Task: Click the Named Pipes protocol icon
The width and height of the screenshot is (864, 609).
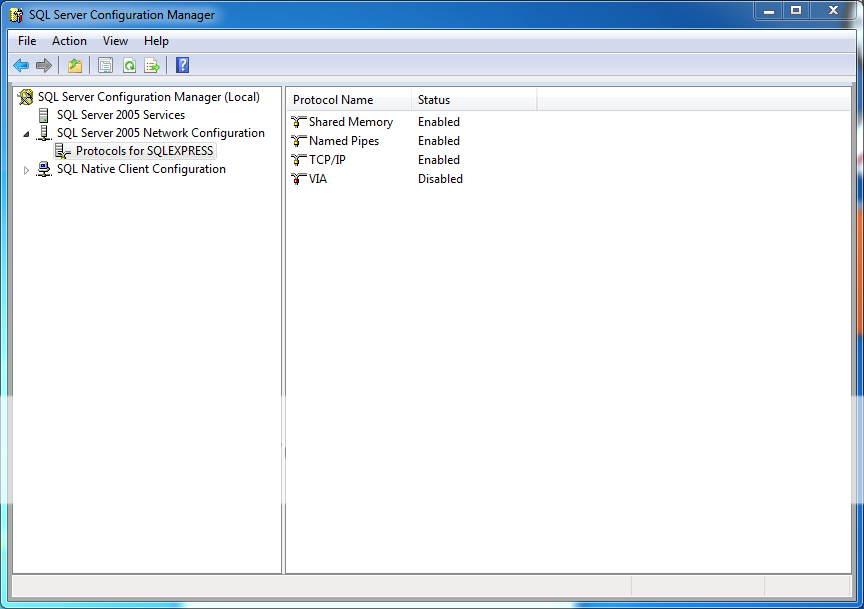Action: click(x=299, y=141)
